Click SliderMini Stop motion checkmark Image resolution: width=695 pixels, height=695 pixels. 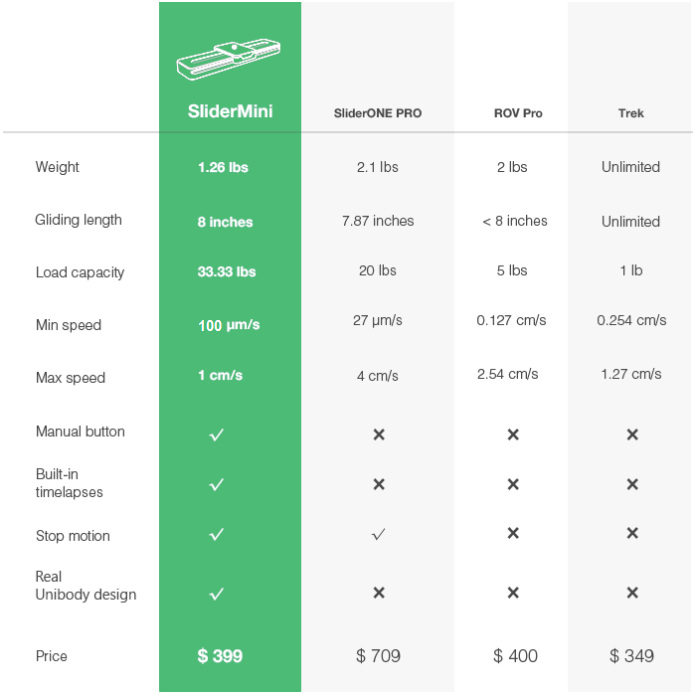pyautogui.click(x=217, y=535)
